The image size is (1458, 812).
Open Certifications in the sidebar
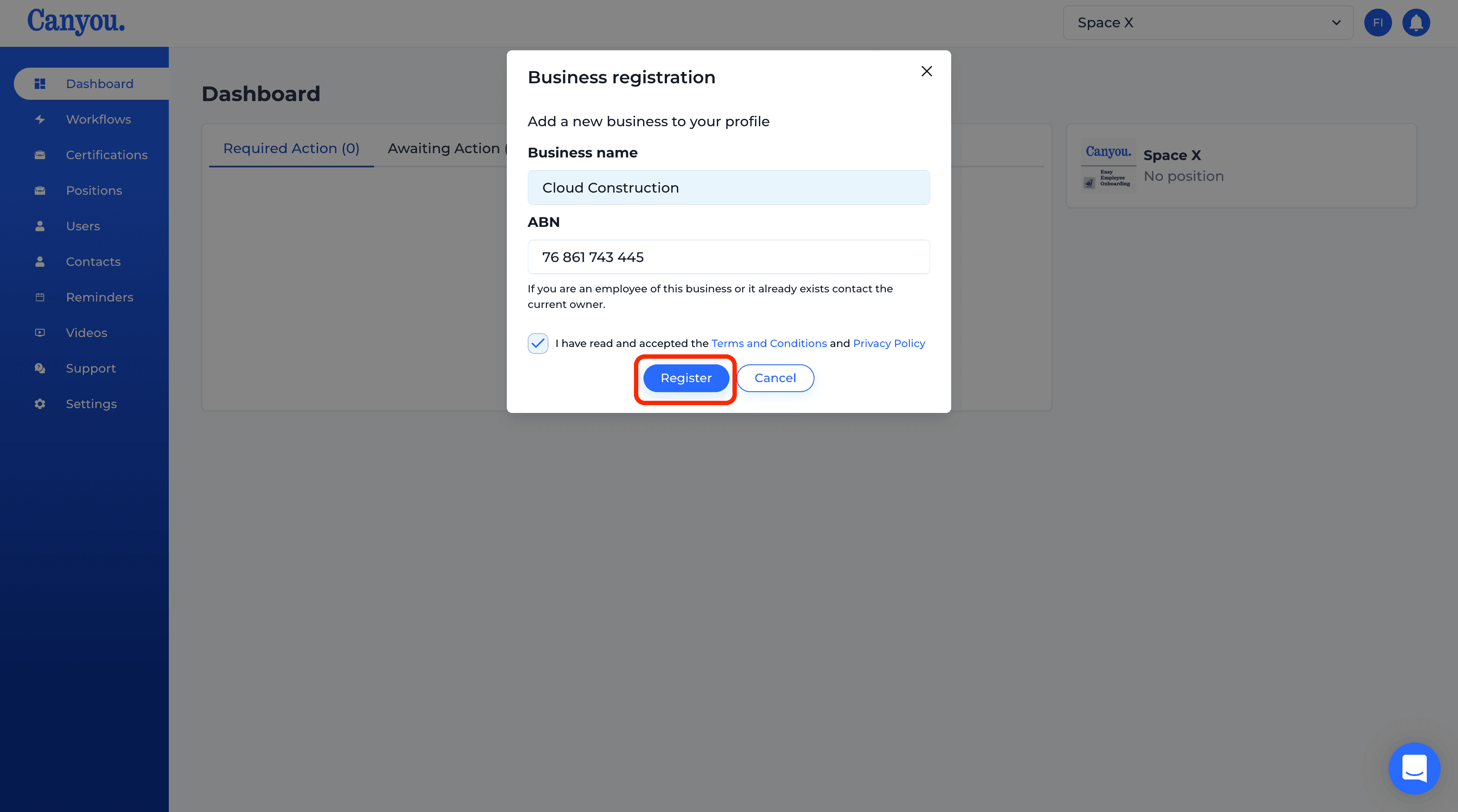pyautogui.click(x=106, y=155)
